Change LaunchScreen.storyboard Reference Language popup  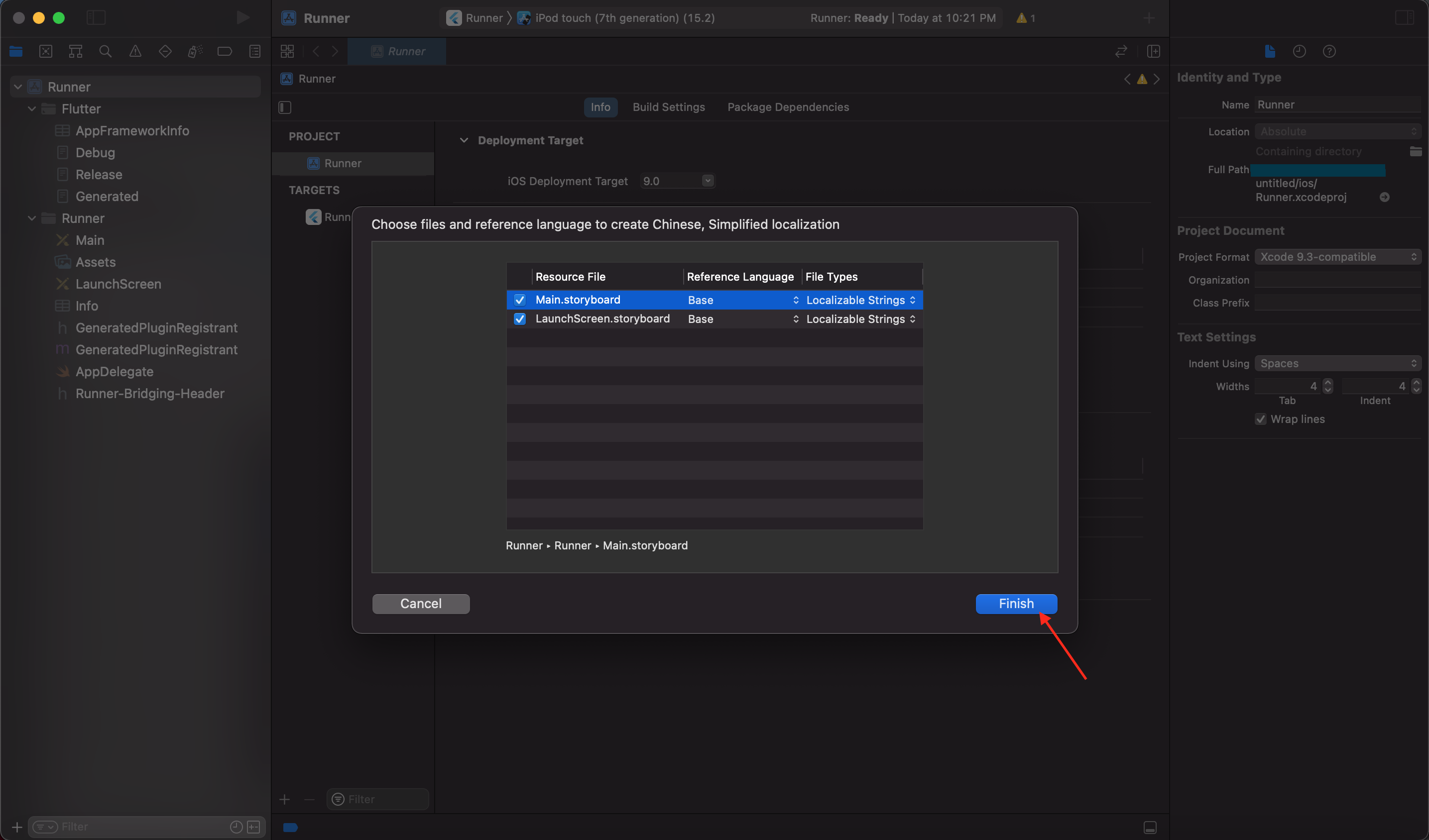743,319
